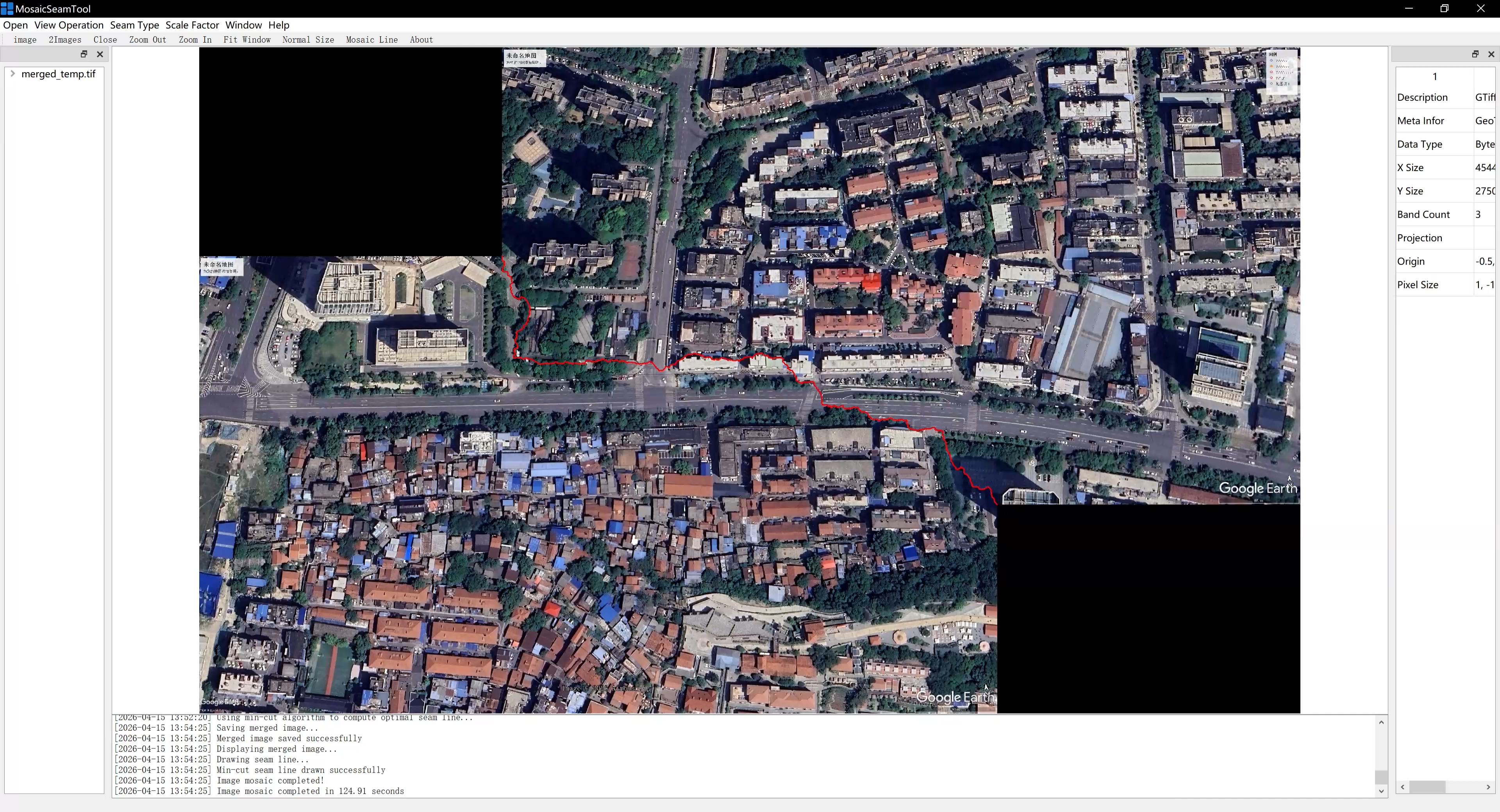Open the Seam Type menu
Screen dimensions: 1500x812
(x=134, y=25)
